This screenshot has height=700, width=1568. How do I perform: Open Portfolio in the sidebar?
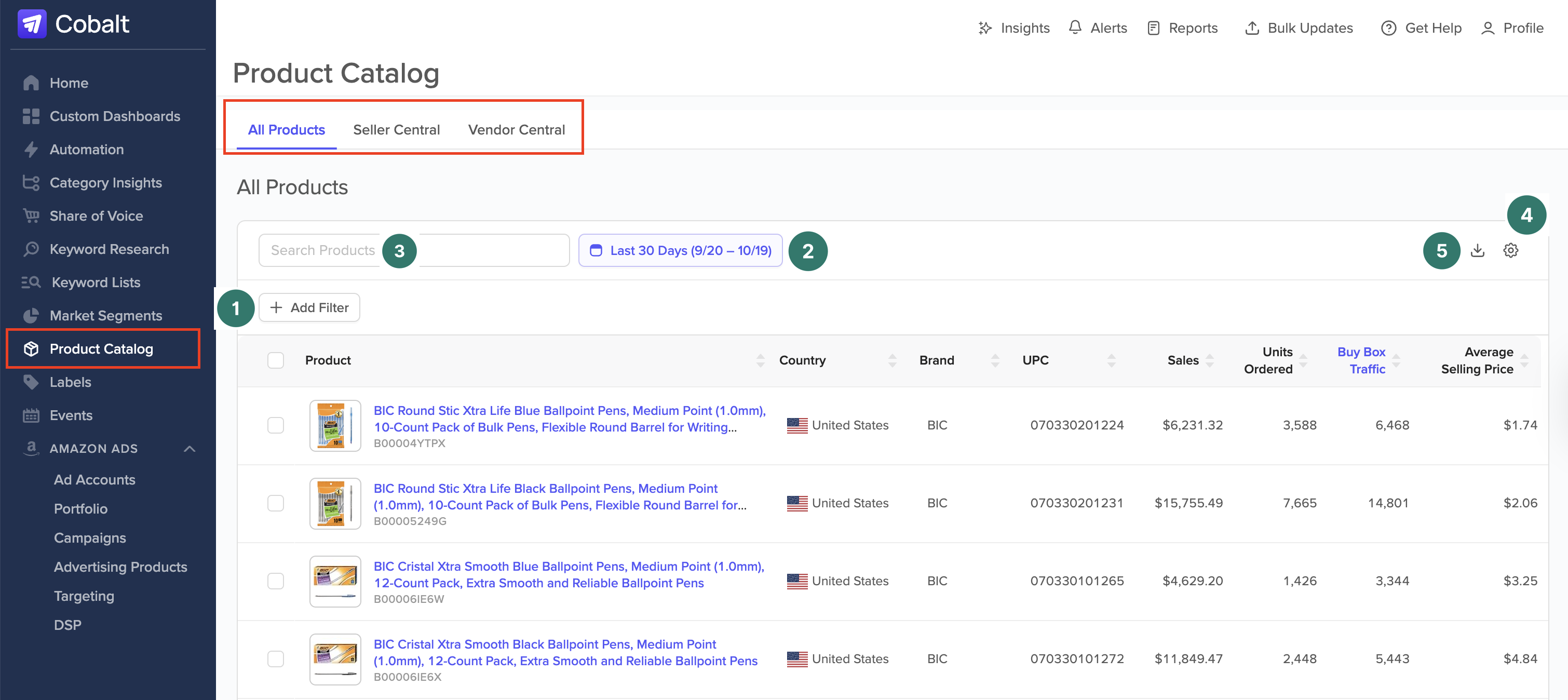(80, 509)
